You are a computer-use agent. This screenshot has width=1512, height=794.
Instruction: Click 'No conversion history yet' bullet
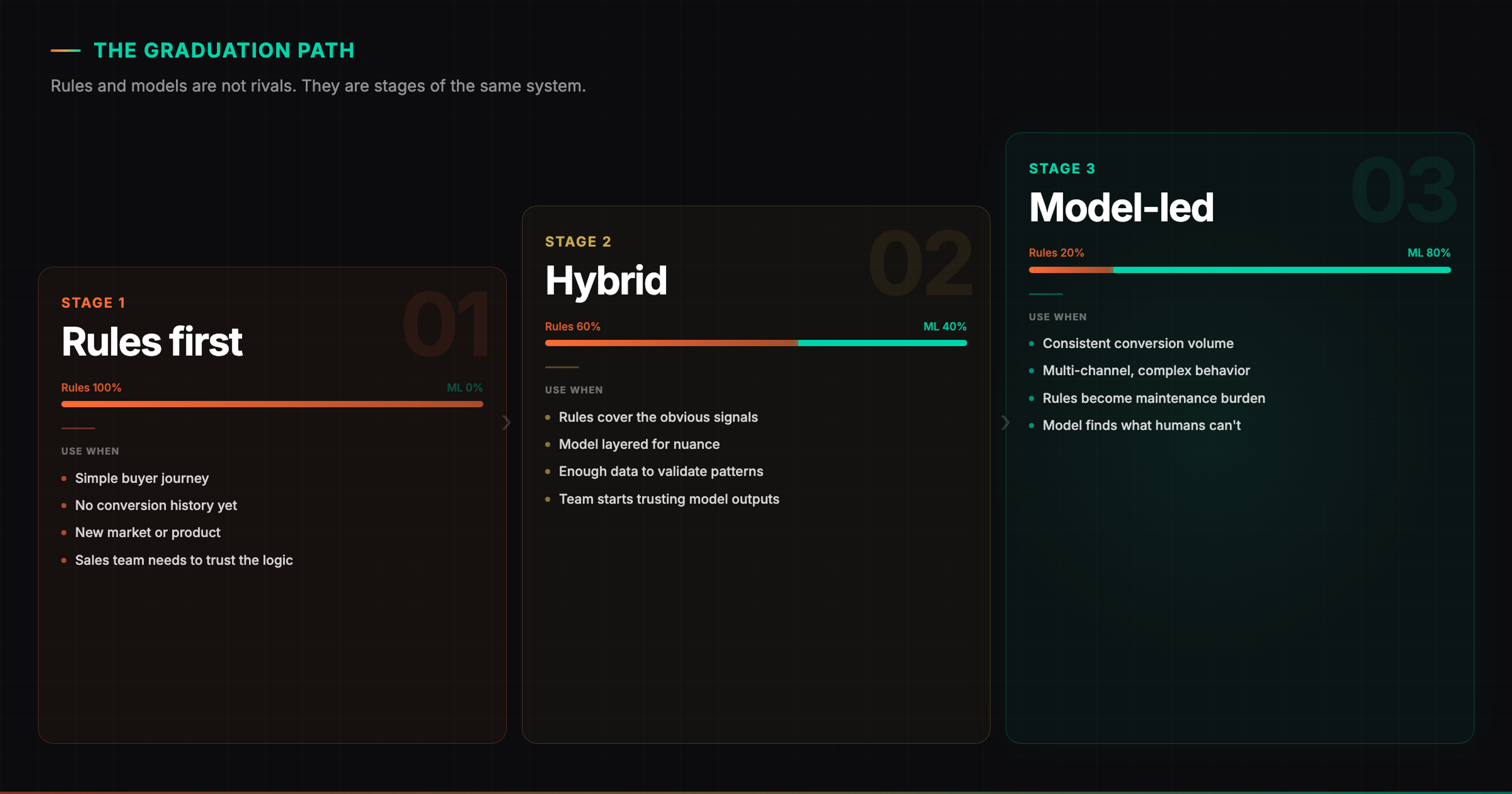click(156, 505)
